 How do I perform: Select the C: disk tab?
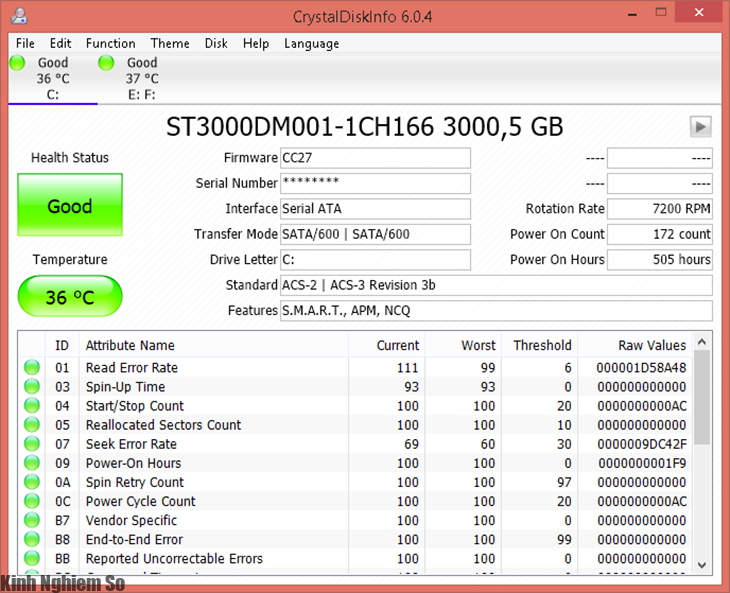pos(53,78)
